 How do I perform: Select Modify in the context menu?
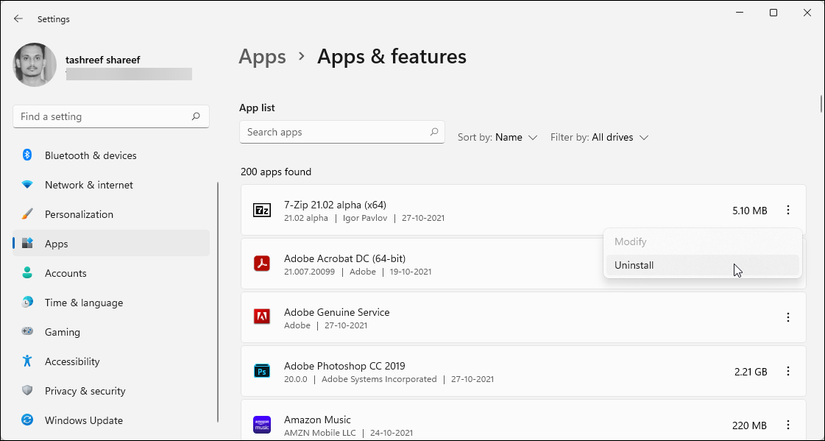pos(630,242)
